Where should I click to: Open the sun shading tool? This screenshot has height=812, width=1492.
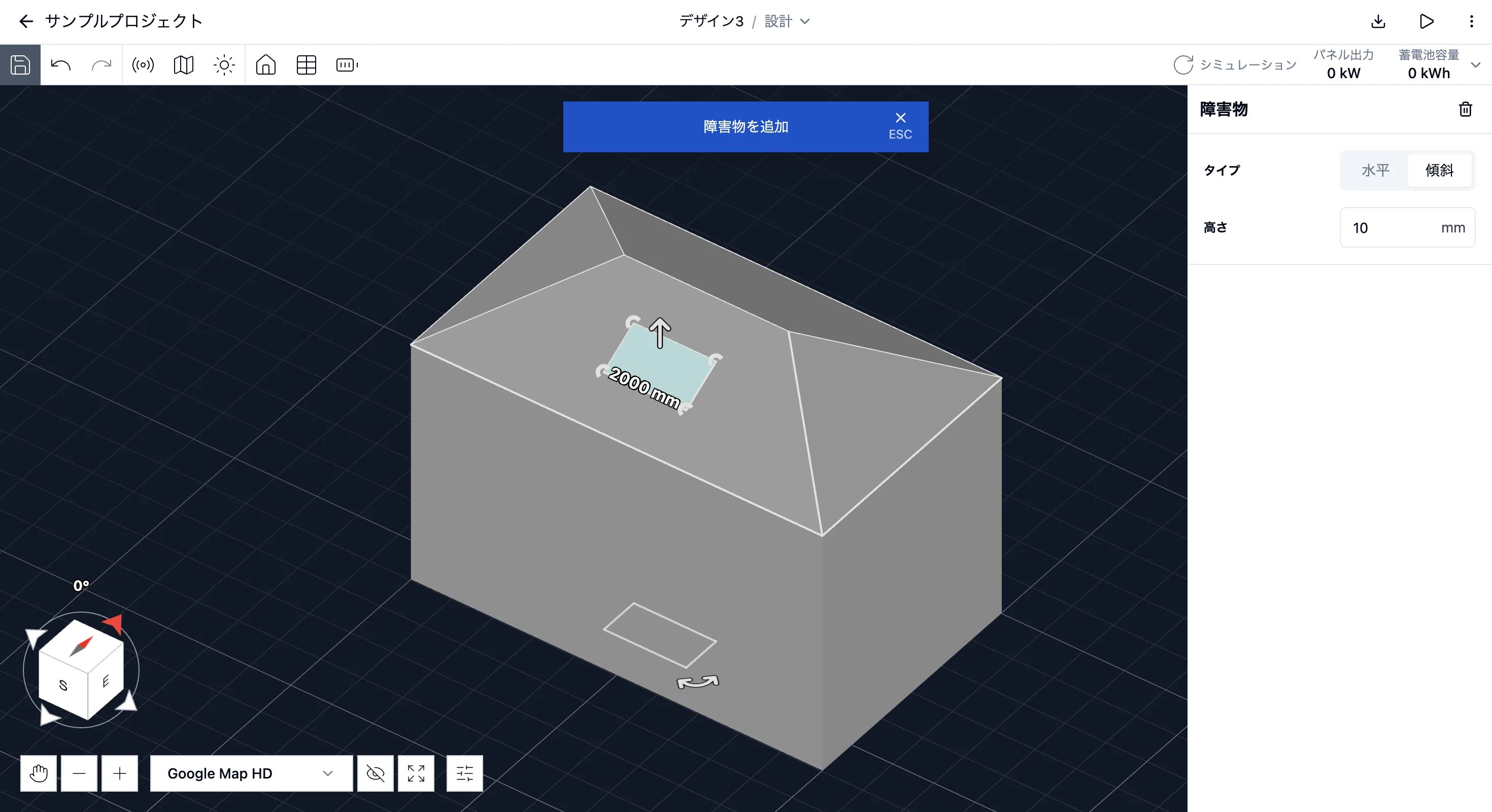tap(224, 65)
